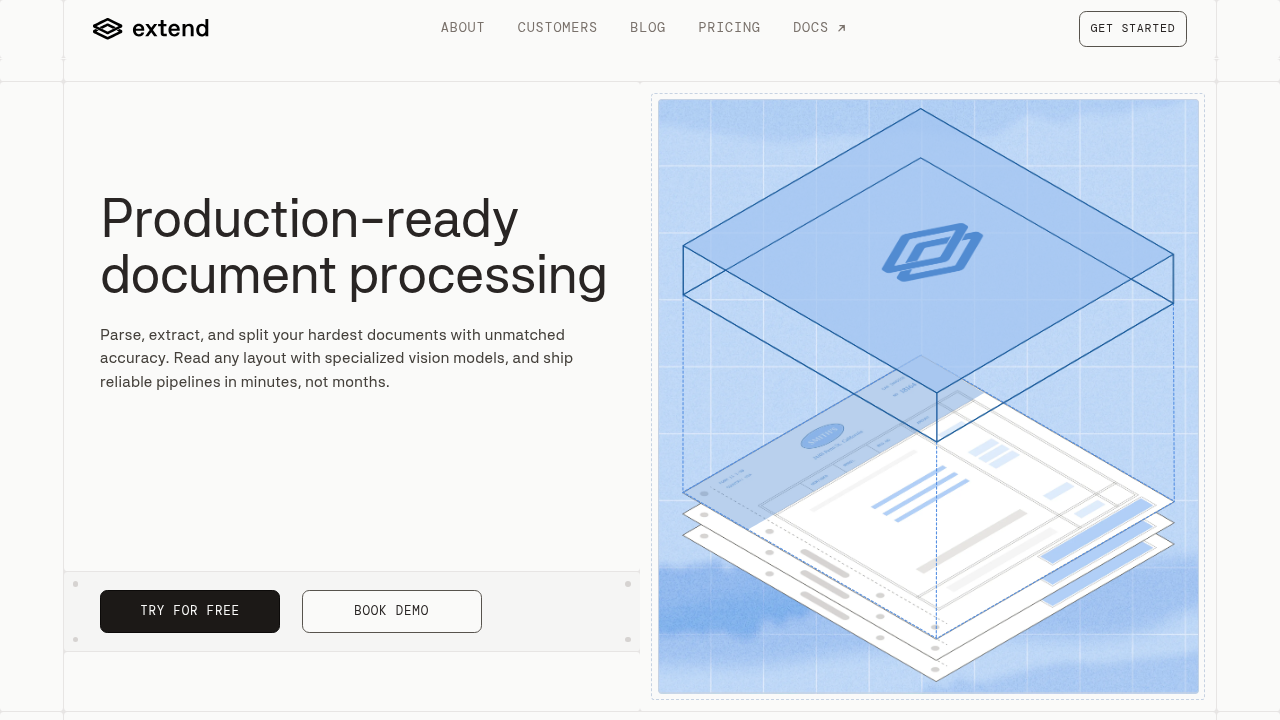Go to the Customers section

click(557, 28)
